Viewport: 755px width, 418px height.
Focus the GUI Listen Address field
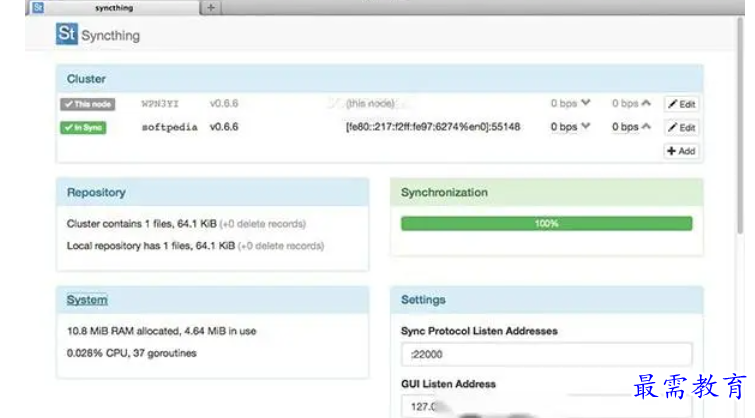(547, 406)
